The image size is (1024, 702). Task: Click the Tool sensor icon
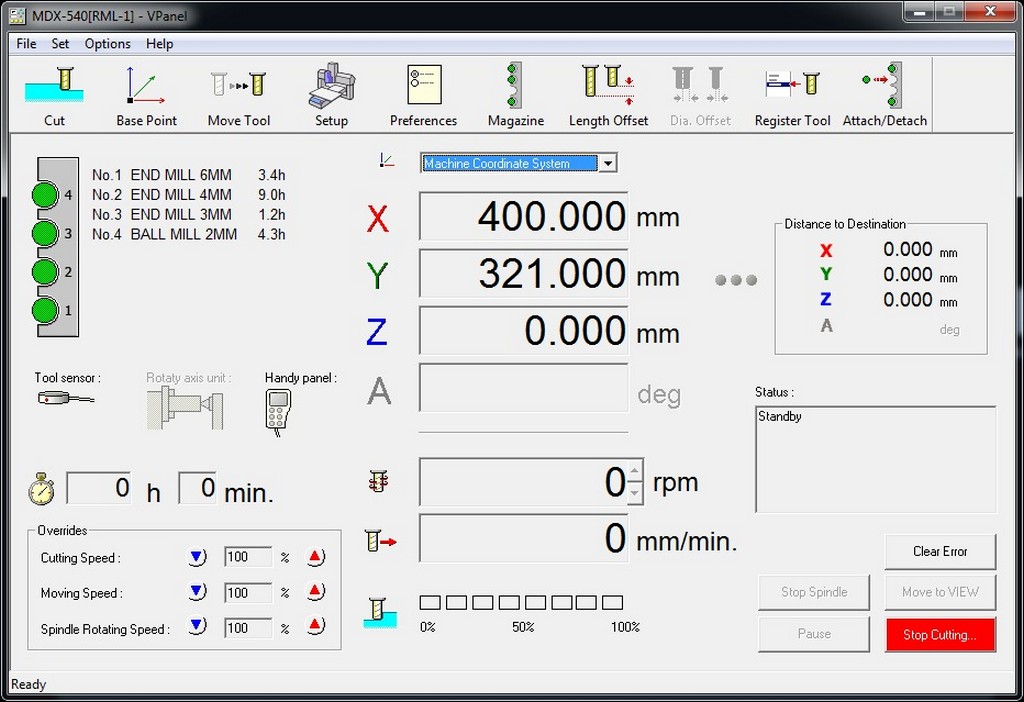[x=65, y=398]
